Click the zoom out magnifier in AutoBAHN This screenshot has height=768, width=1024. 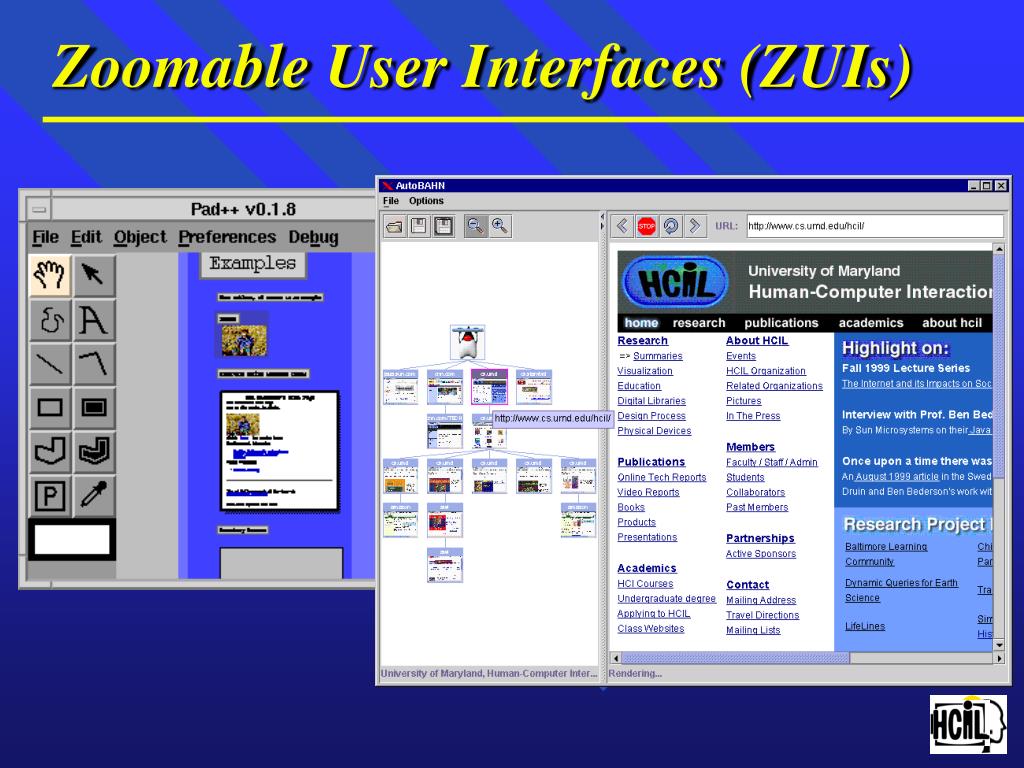(x=476, y=227)
